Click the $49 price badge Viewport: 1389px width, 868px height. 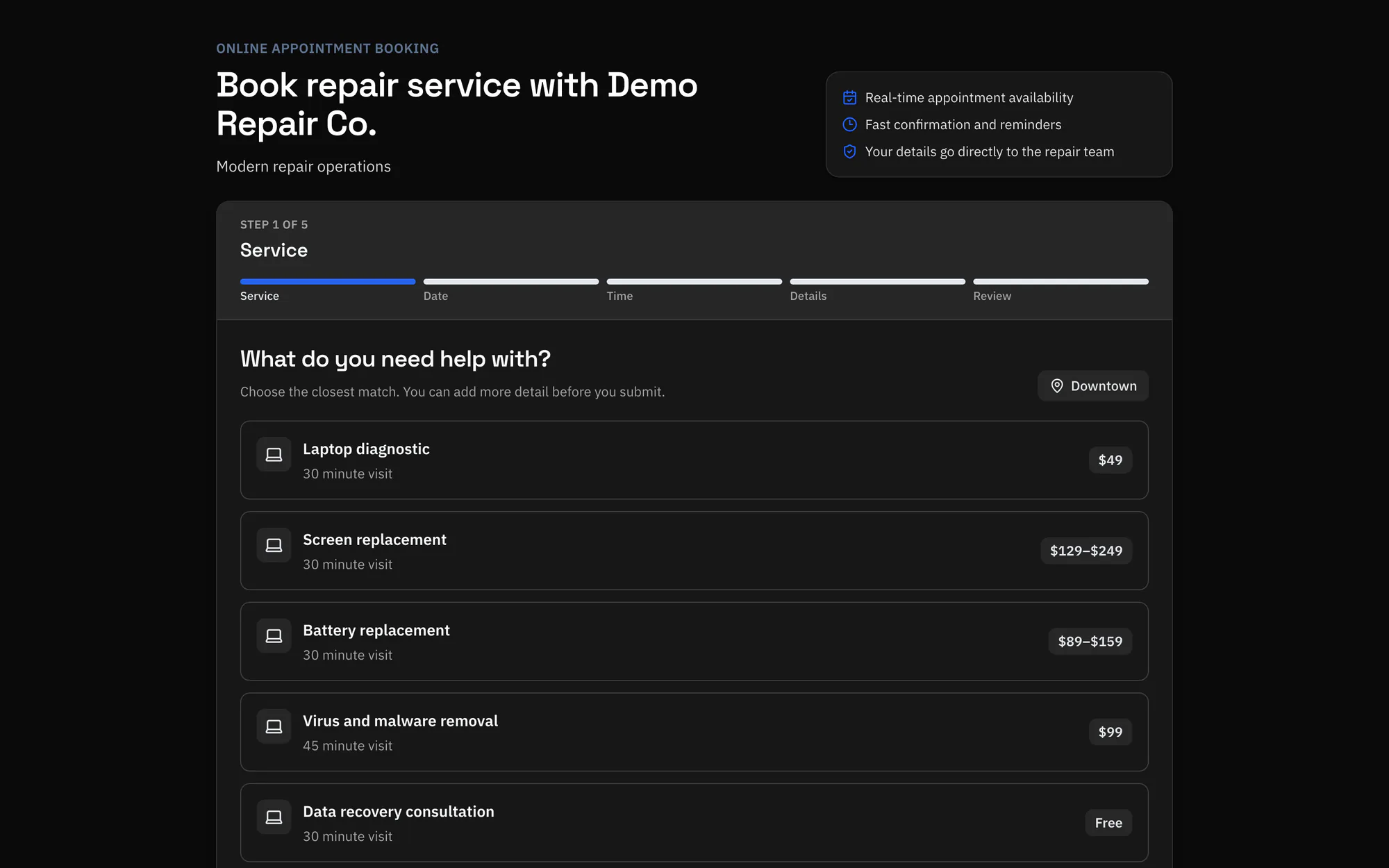[x=1110, y=460]
